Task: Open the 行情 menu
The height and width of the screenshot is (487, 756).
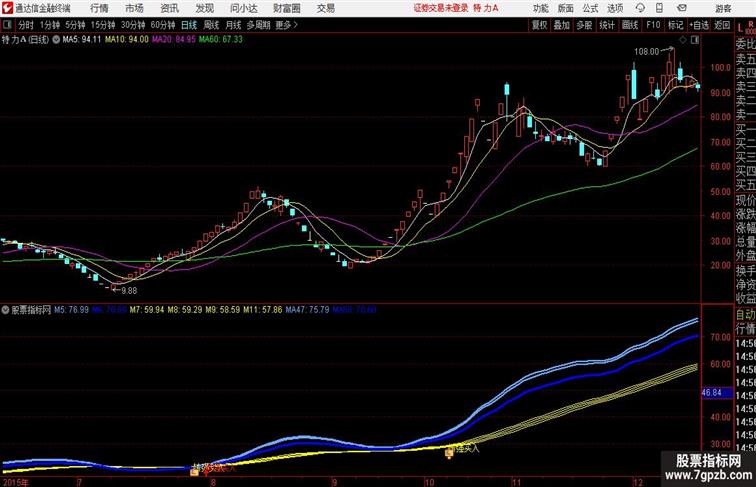Action: coord(99,8)
